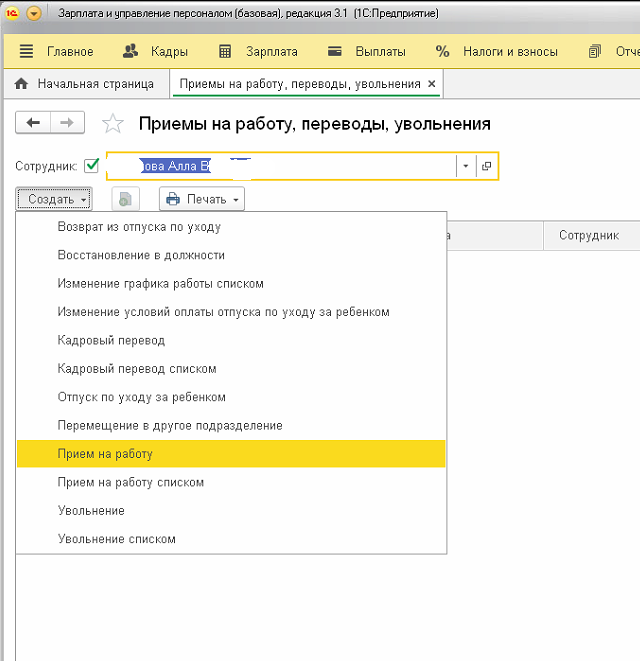The image size is (640, 661).
Task: Select Изменение условий оплаты отпуска по уходу
Action: [x=231, y=312]
